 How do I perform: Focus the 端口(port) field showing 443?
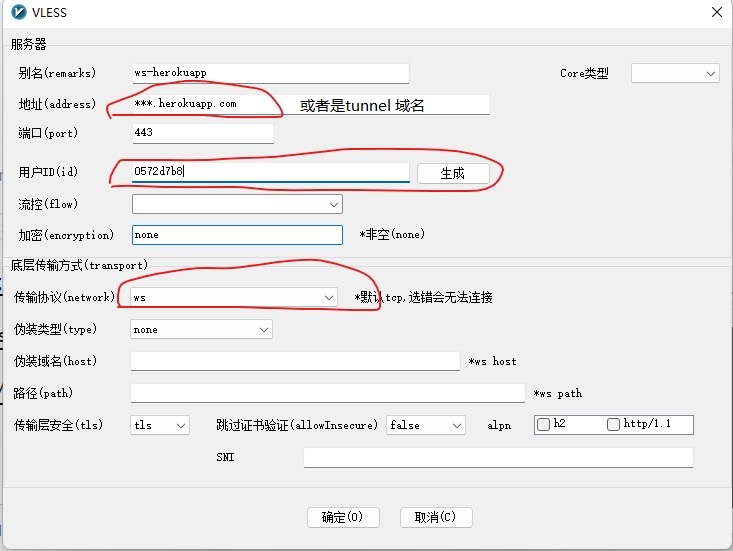click(x=202, y=133)
